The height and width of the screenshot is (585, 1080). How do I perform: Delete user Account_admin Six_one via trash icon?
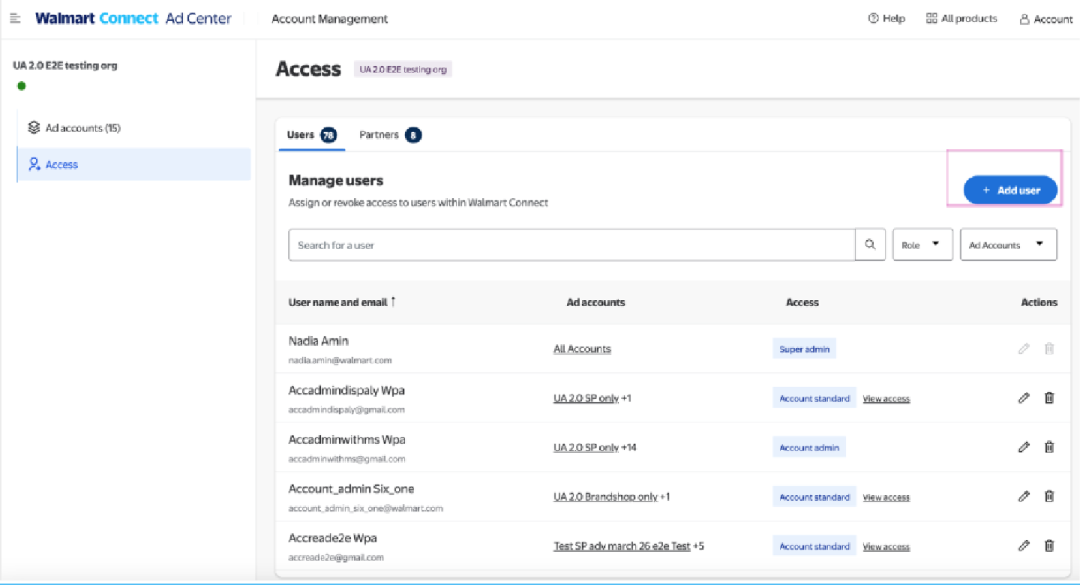coord(1049,496)
